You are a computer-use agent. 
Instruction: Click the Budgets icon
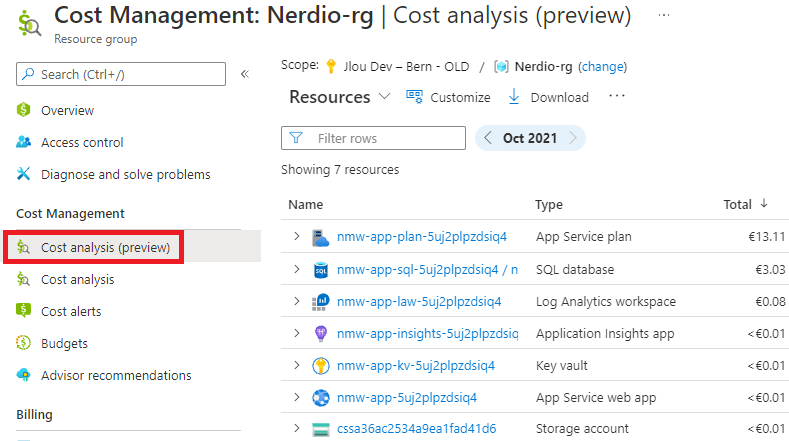pos(24,342)
